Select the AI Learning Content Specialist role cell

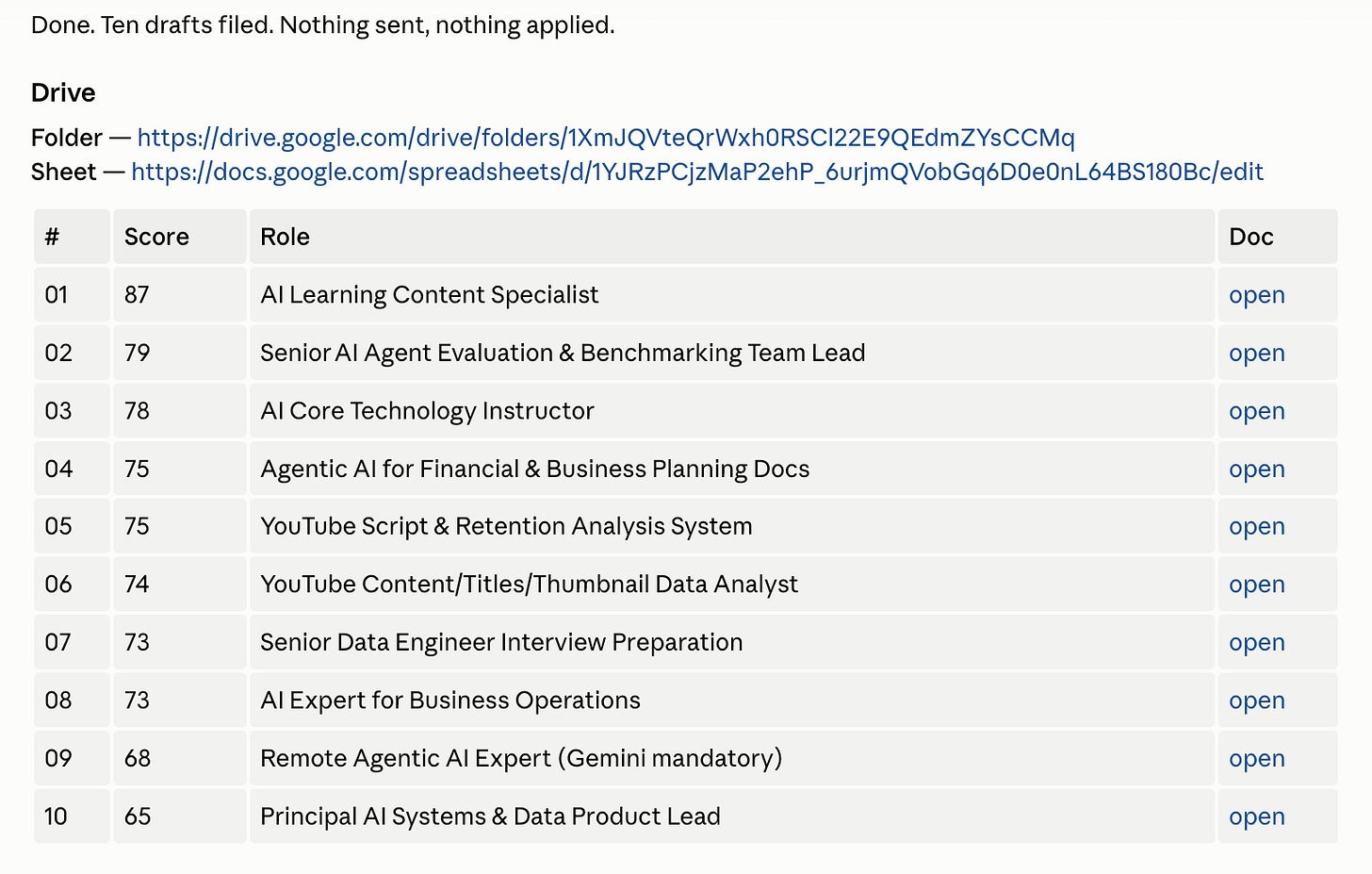click(732, 295)
